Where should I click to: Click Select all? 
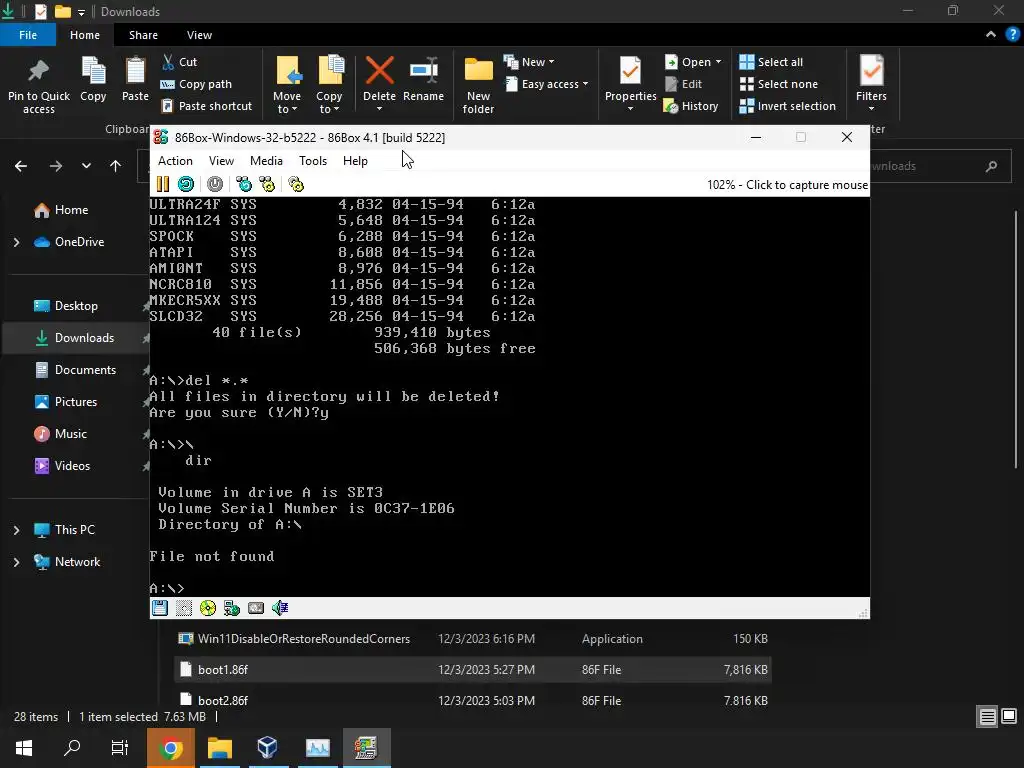(771, 62)
